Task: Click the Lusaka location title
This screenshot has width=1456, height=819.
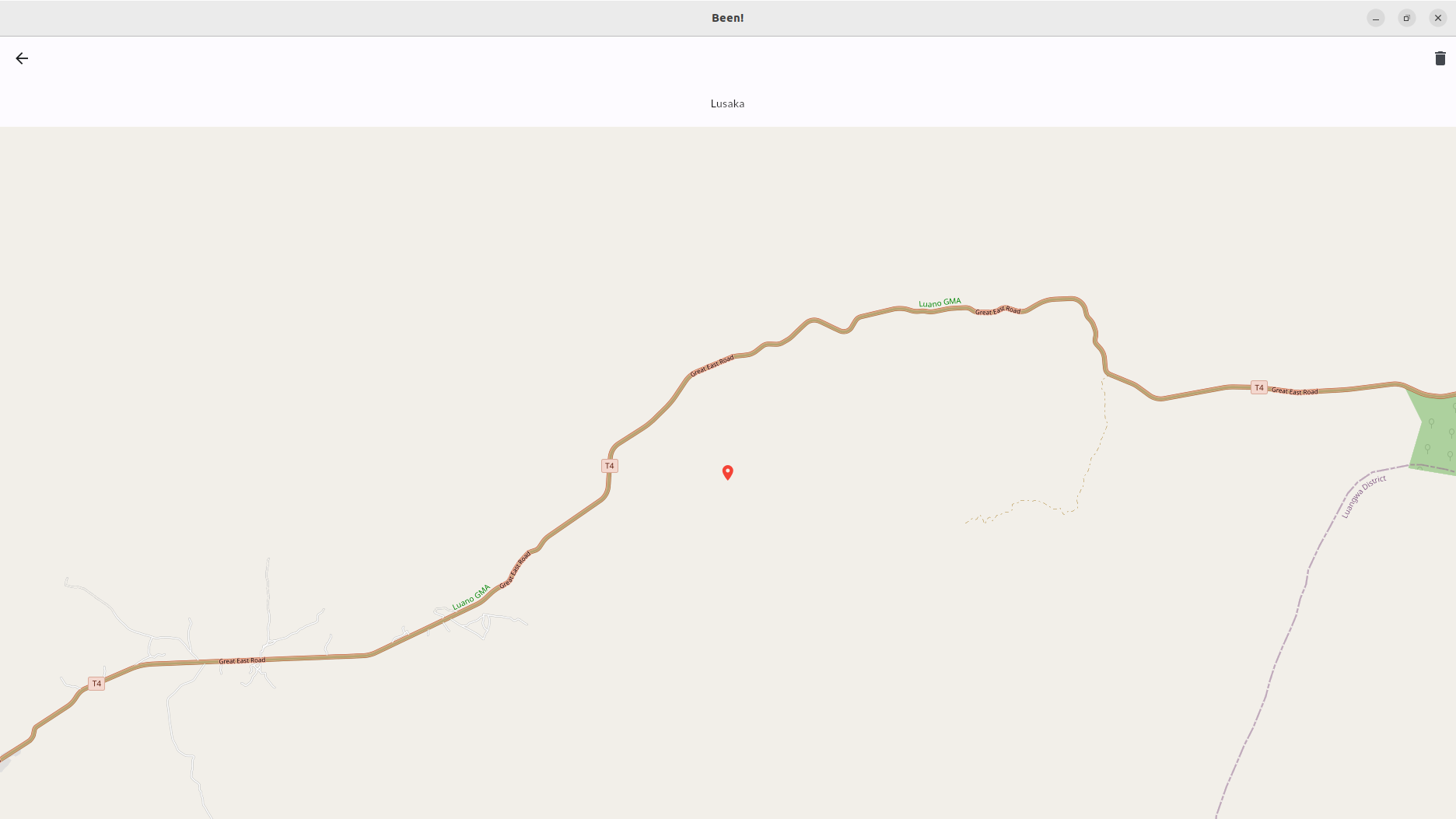Action: (x=727, y=103)
